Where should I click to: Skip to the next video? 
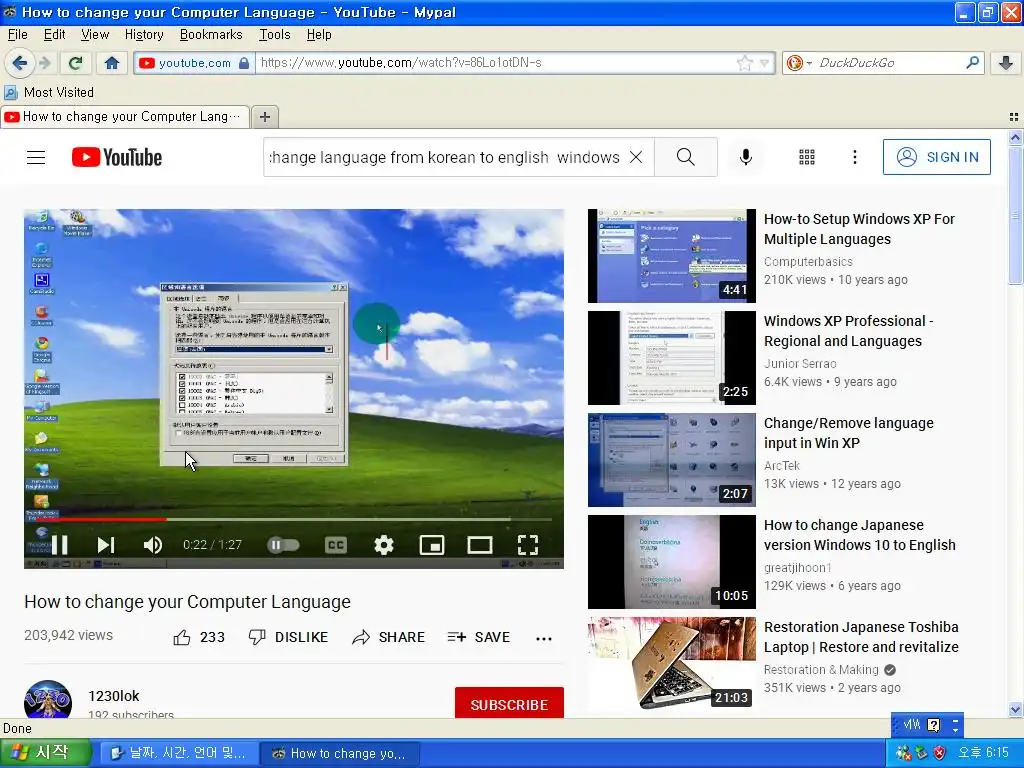click(x=105, y=545)
